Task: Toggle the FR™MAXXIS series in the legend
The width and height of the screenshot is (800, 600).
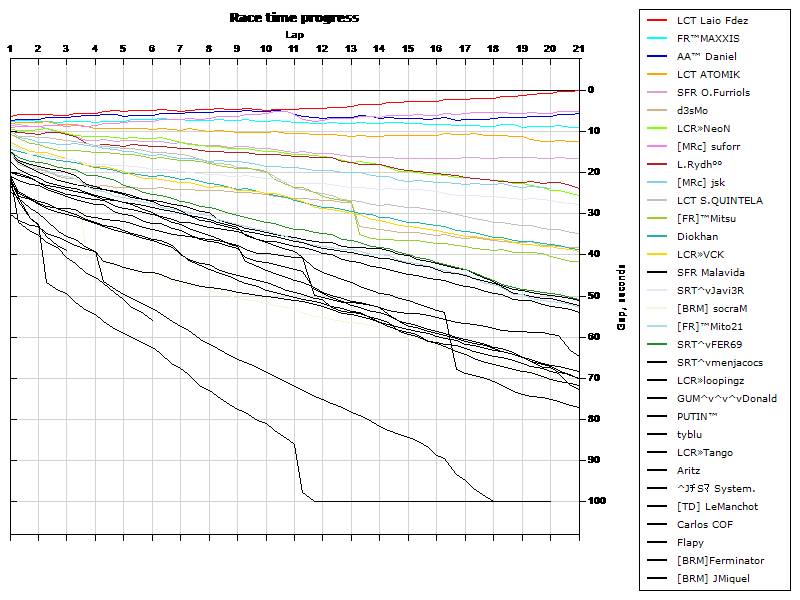Action: pyautogui.click(x=710, y=38)
